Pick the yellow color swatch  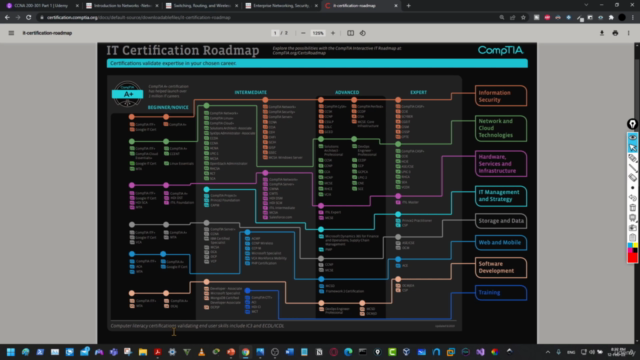click(635, 246)
